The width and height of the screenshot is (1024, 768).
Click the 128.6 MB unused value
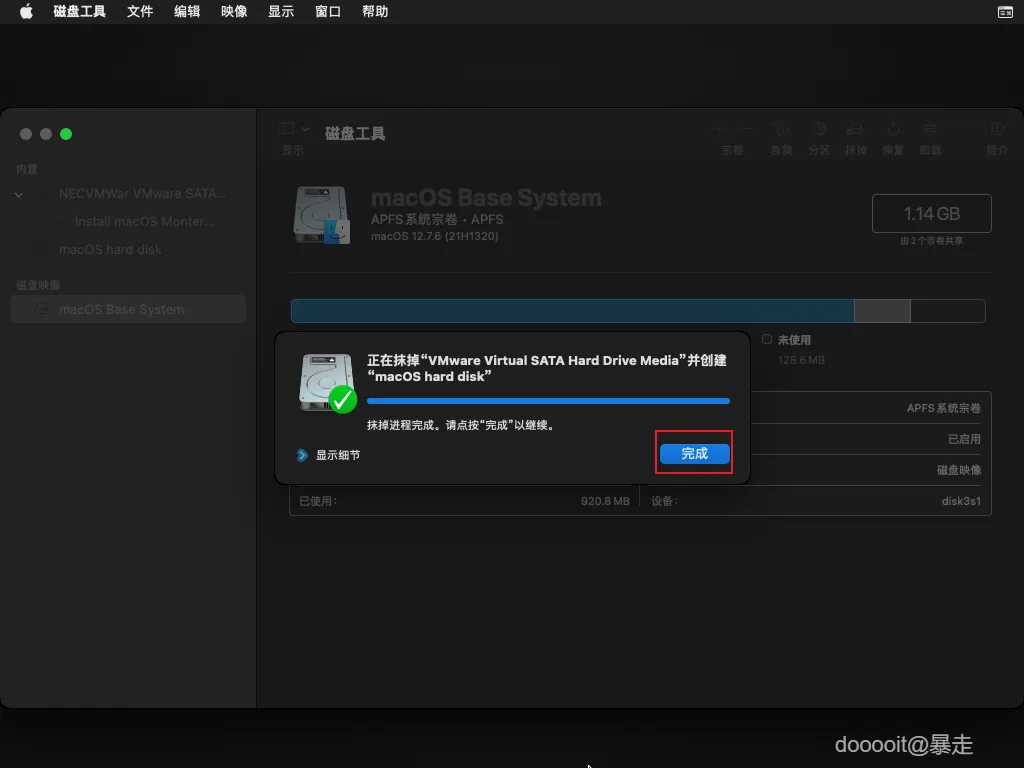click(x=801, y=360)
